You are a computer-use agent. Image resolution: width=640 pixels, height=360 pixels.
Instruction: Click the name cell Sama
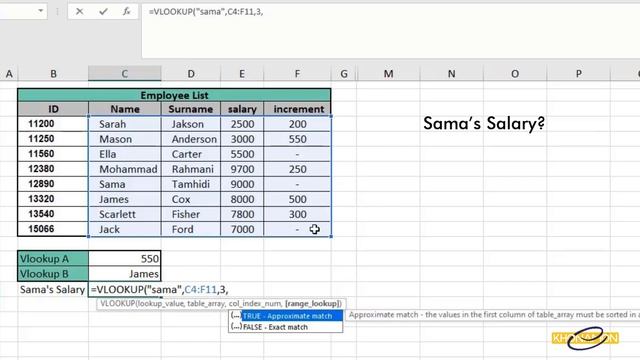(x=124, y=184)
